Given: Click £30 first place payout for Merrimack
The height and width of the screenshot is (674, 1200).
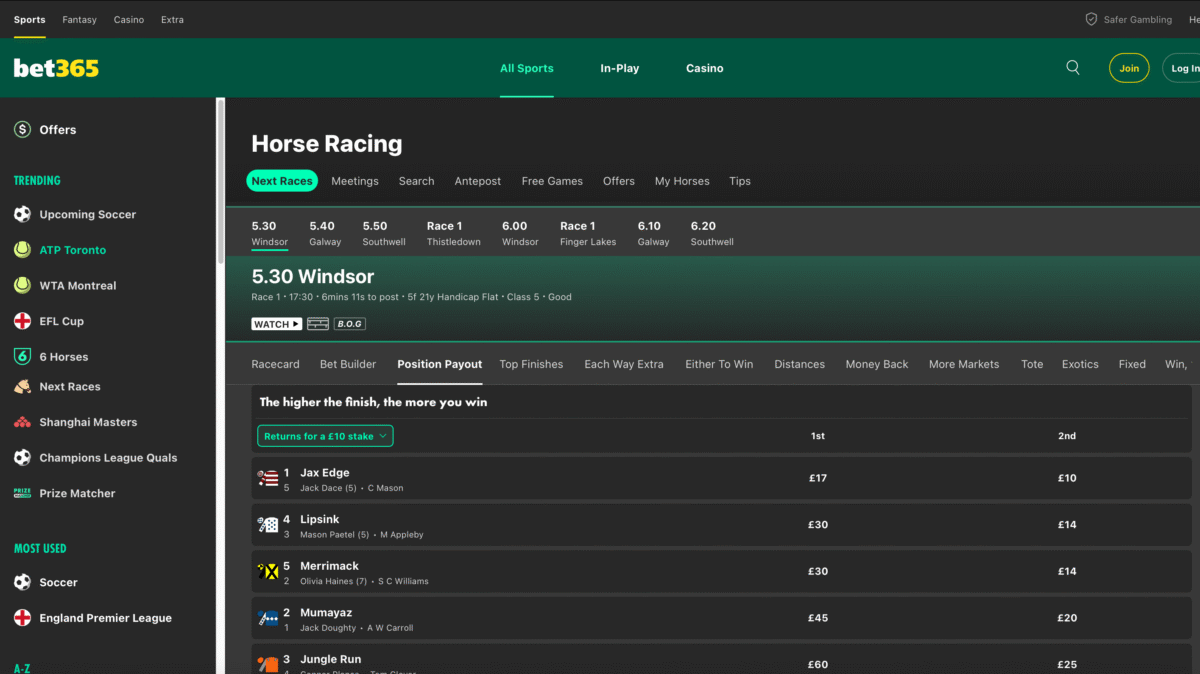Looking at the screenshot, I should point(818,571).
